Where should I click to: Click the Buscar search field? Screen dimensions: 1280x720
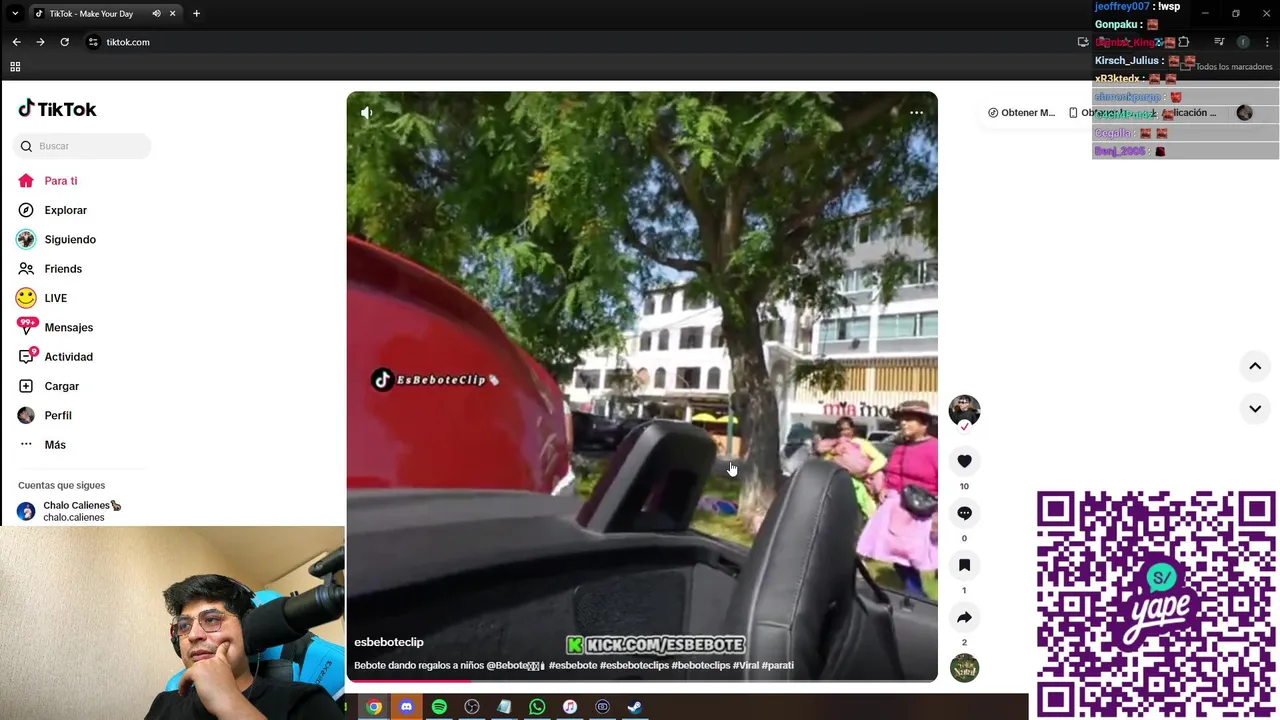82,146
